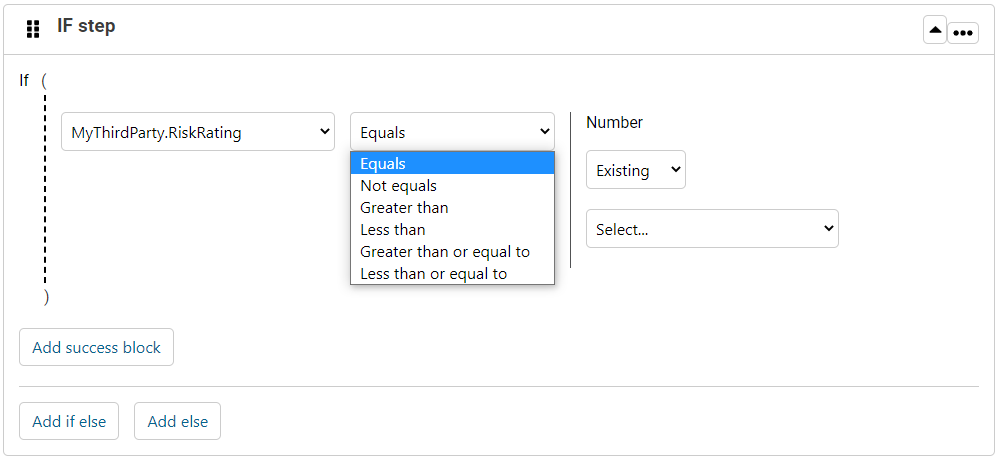The height and width of the screenshot is (460, 1005).
Task: Click the Add if else button
Action: point(69,421)
